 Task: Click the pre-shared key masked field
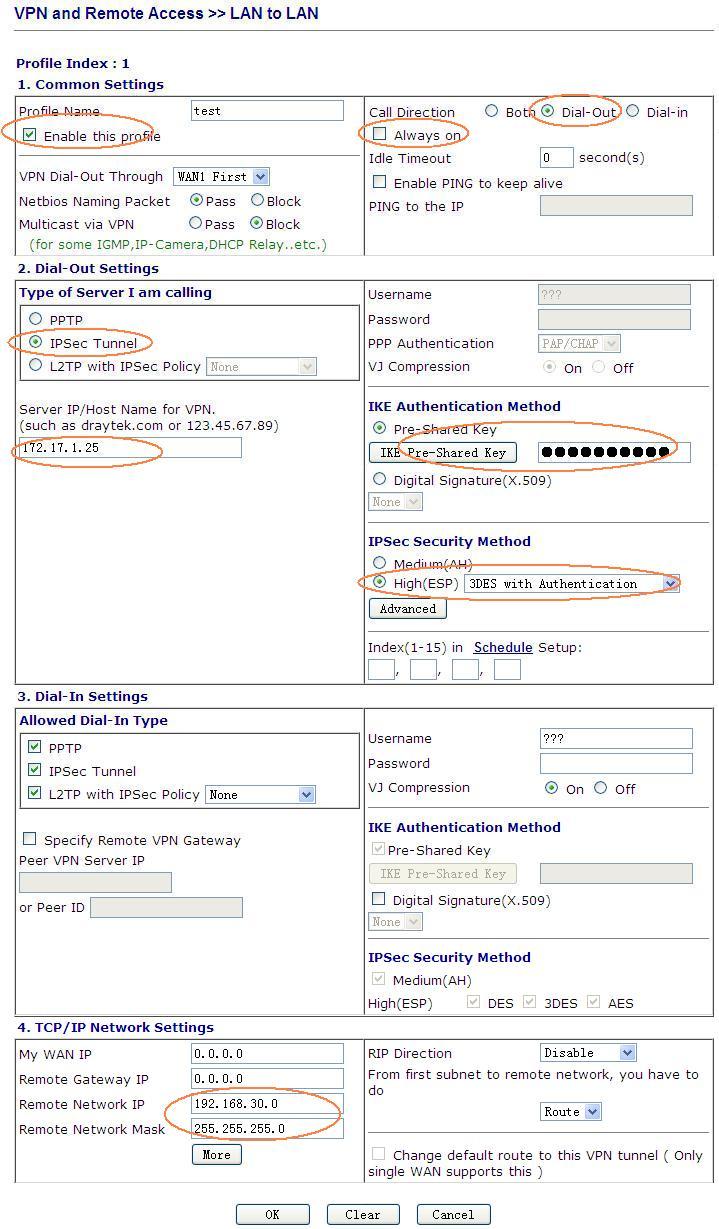(x=614, y=452)
